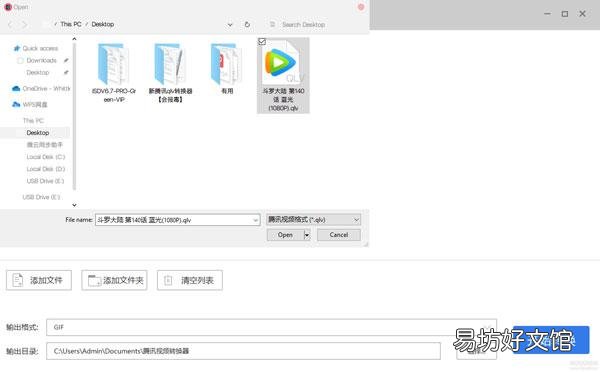Select the 新腾讯qlv转换器 folder icon
Screen dimensions: 600x372
pos(170,64)
